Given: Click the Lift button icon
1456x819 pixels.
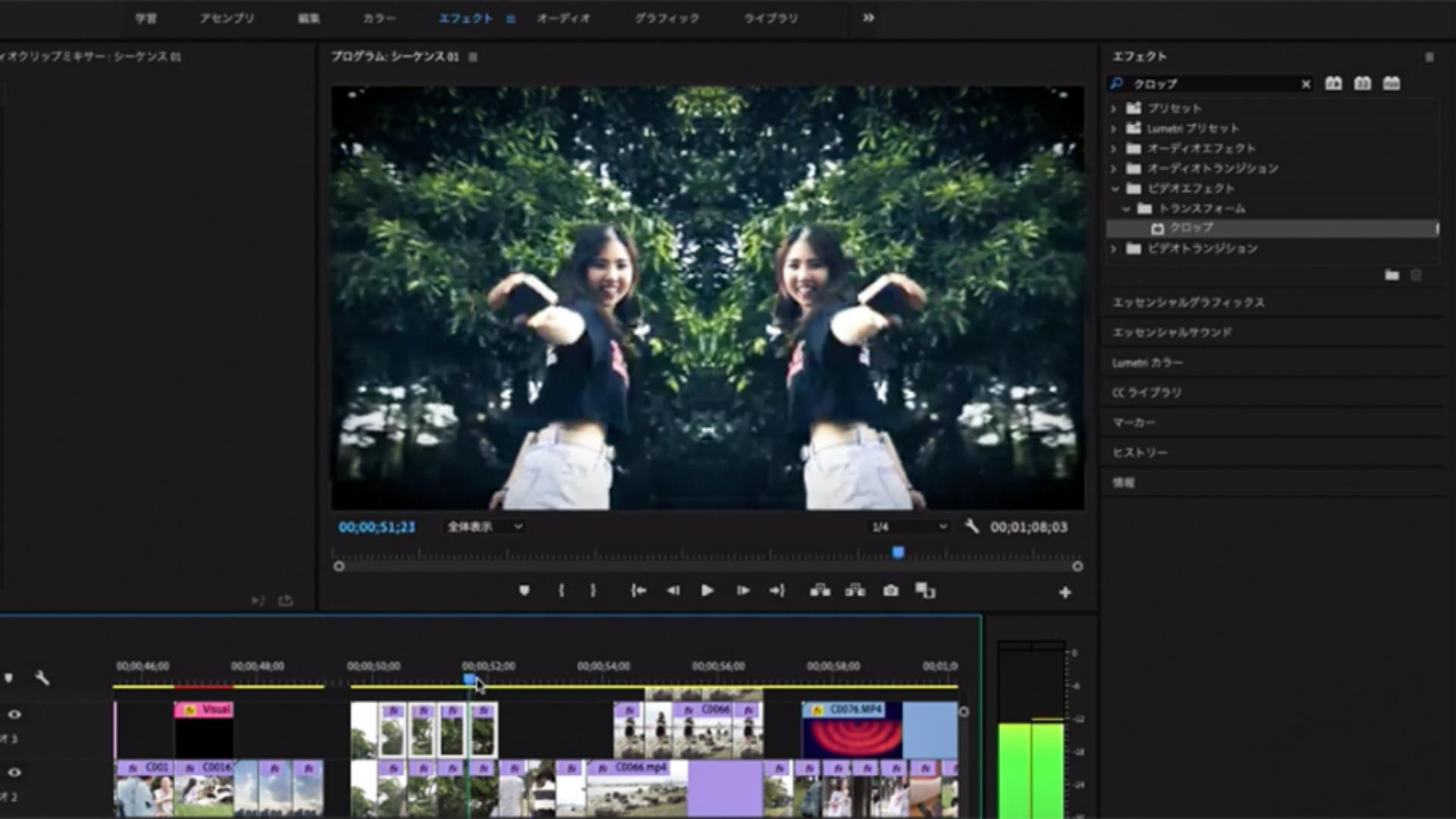Looking at the screenshot, I should (x=820, y=591).
